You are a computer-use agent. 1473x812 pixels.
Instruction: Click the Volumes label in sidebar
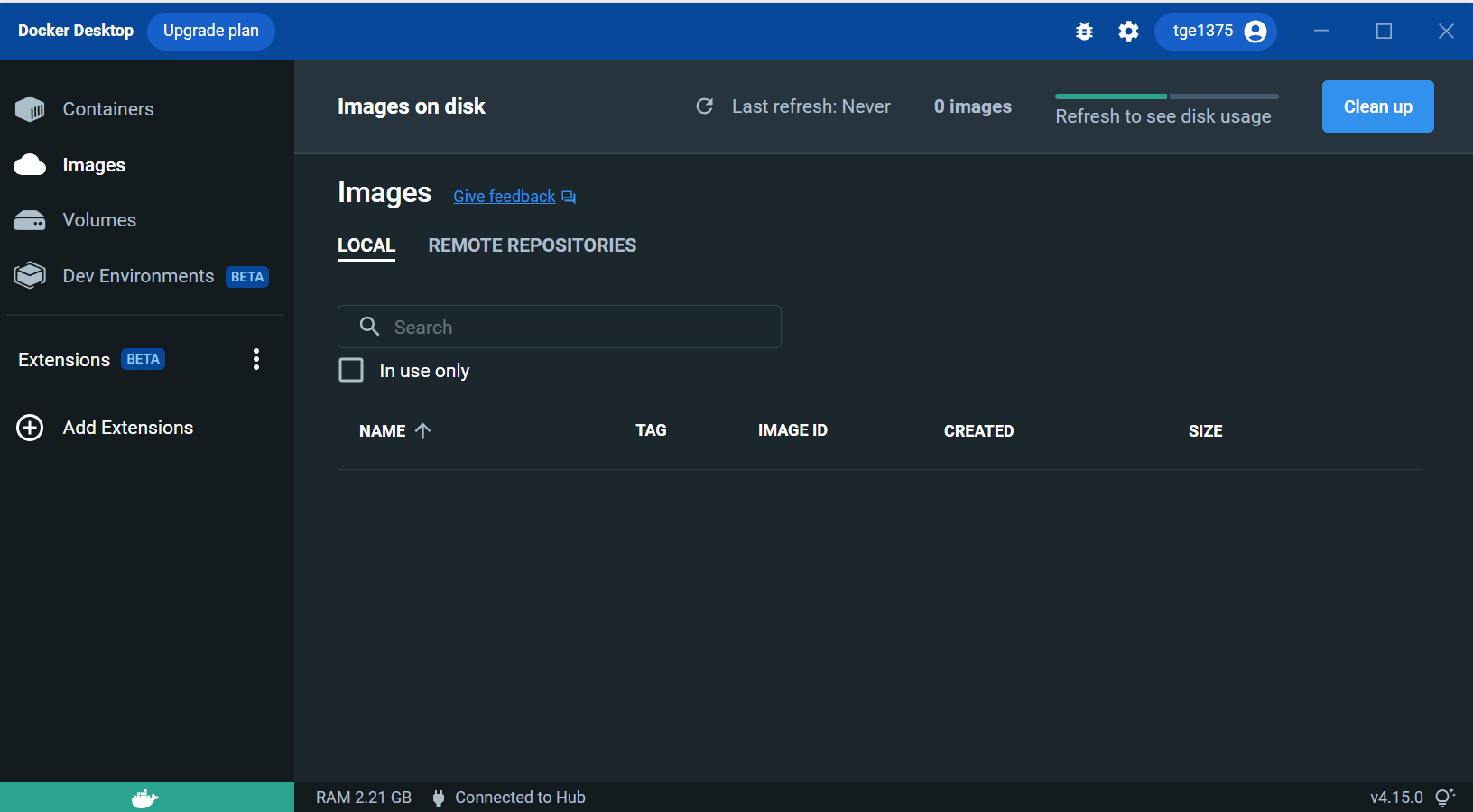(x=99, y=220)
